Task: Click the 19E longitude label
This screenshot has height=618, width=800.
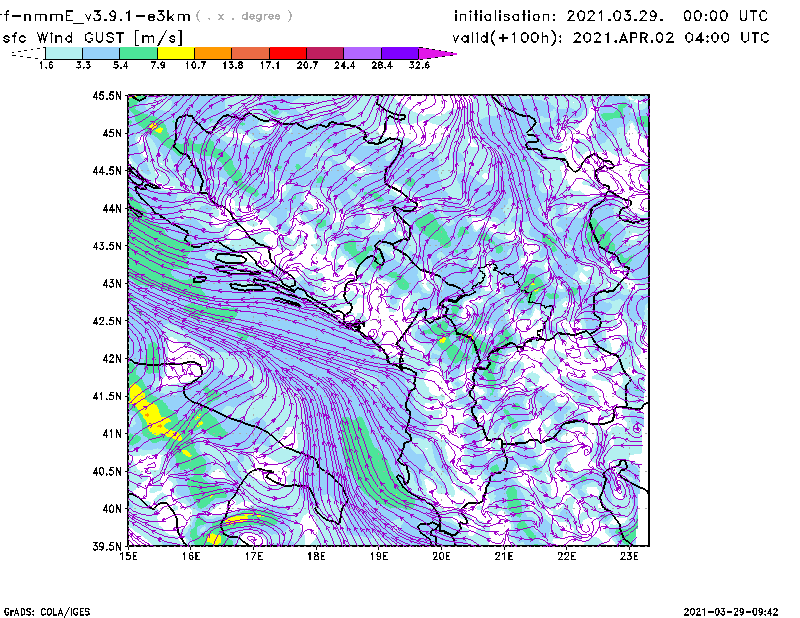Action: pyautogui.click(x=379, y=556)
